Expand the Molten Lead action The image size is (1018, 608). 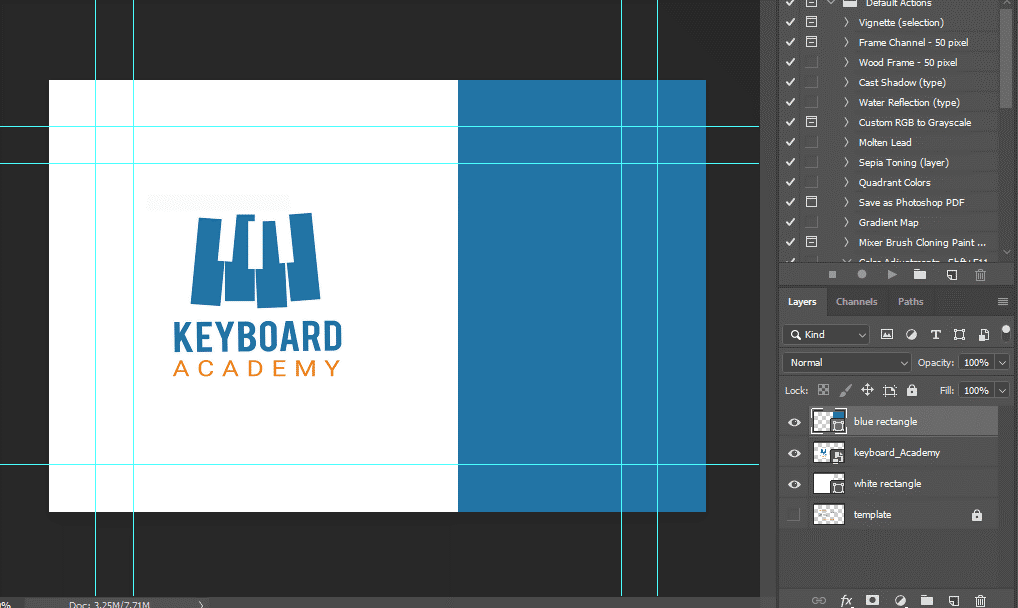846,142
